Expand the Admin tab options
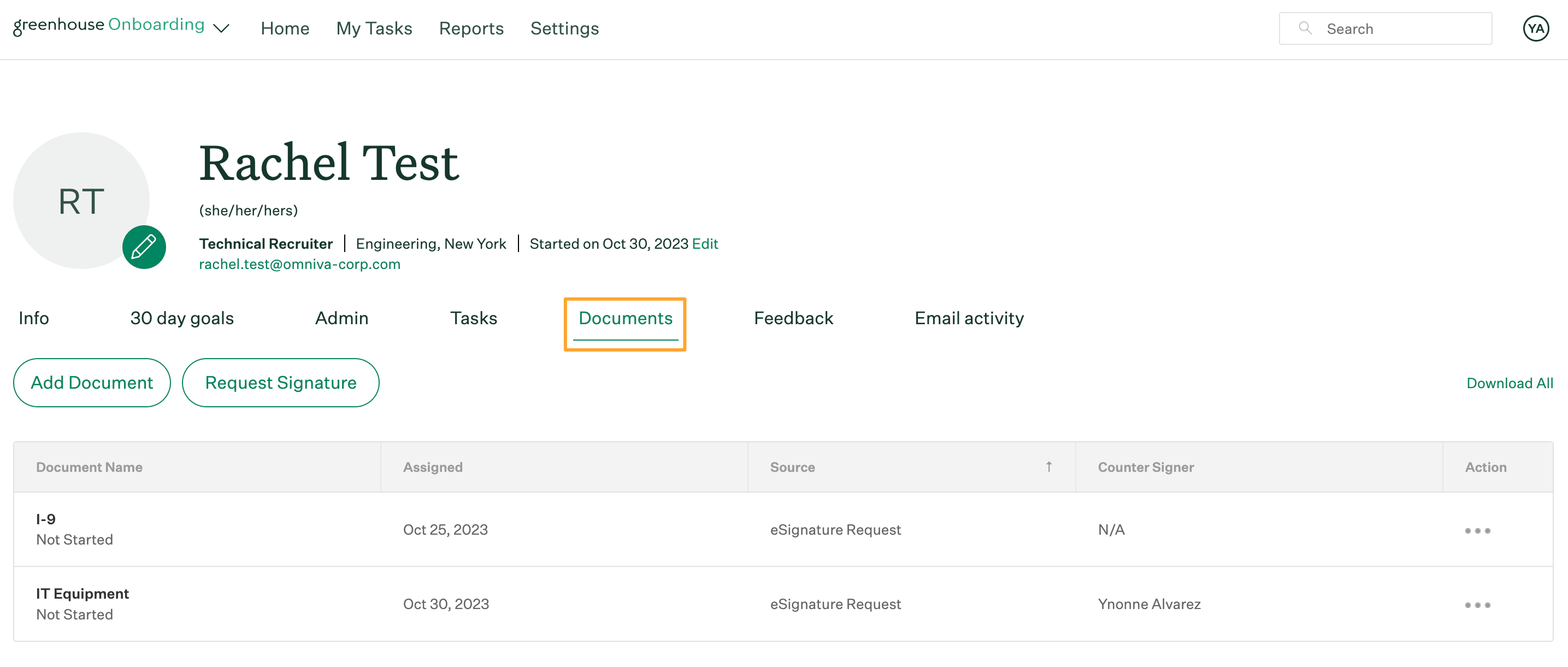The height and width of the screenshot is (667, 1568). 341,318
